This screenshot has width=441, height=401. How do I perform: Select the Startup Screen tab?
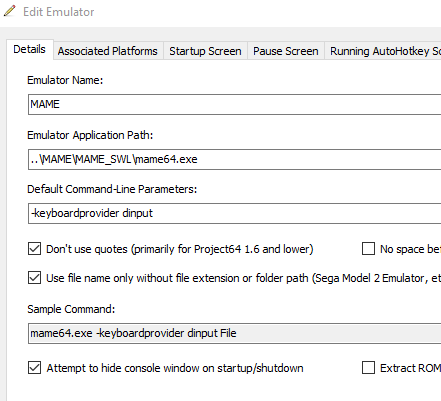pyautogui.click(x=205, y=51)
